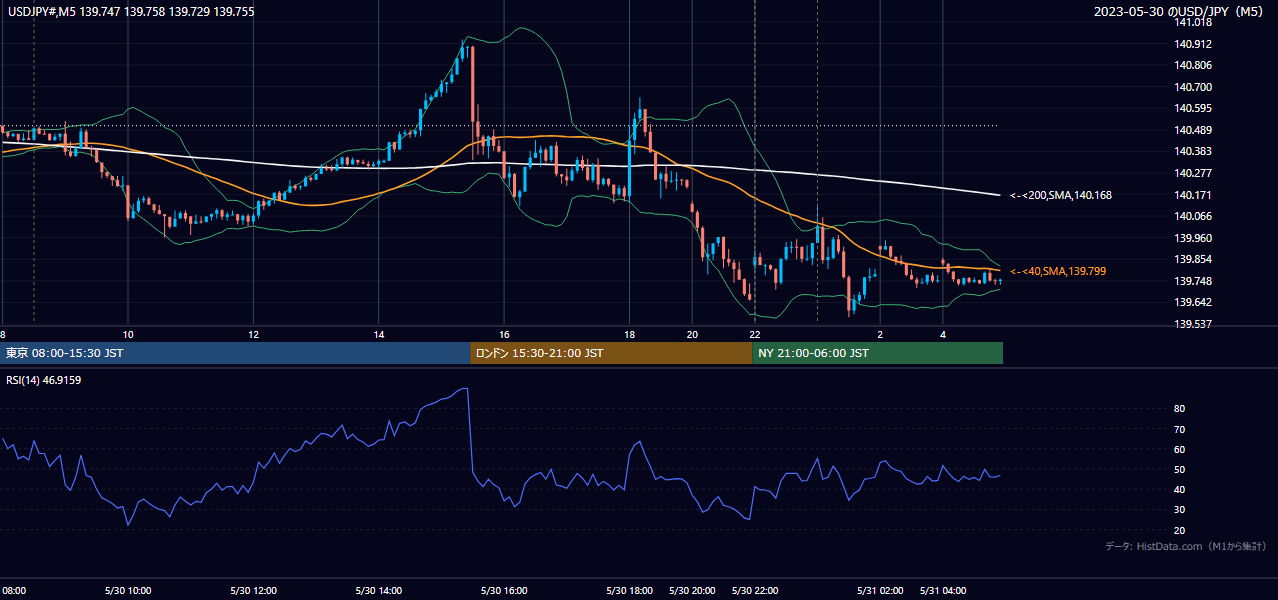Select the bottom axis 5/31 02:00 label
This screenshot has height=600, width=1278.
(881, 591)
